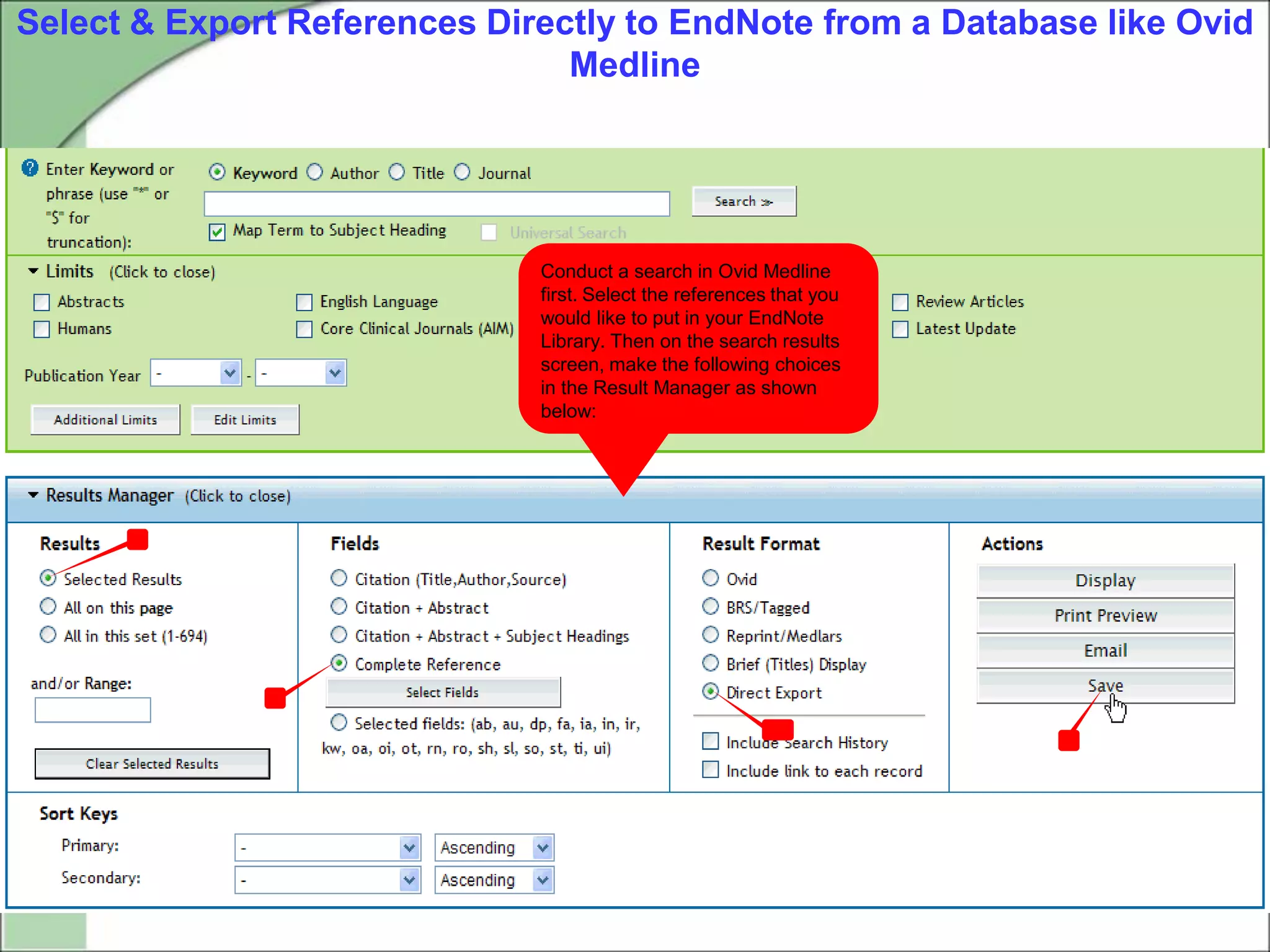
Task: Select Citation + Abstract fields option
Action: click(339, 606)
